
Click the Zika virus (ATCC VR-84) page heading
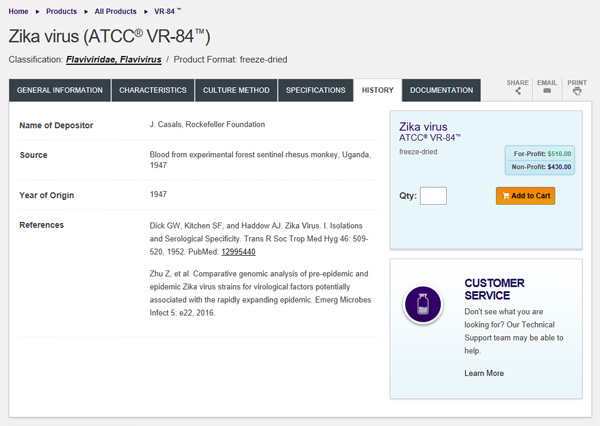tap(109, 37)
